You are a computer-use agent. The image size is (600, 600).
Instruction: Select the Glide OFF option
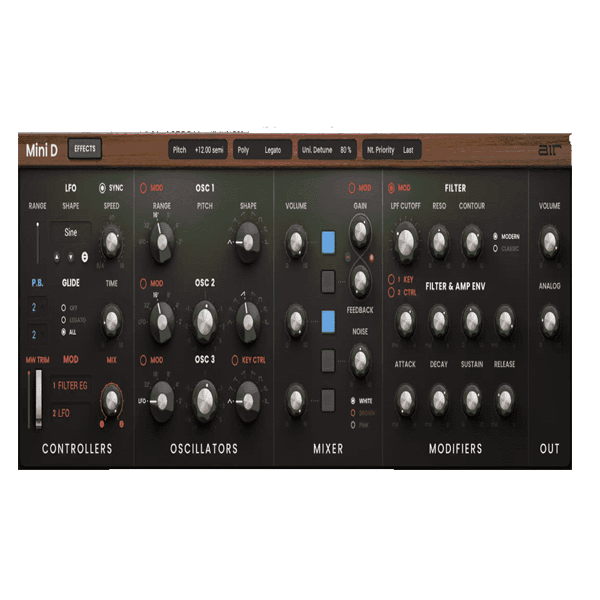(x=64, y=308)
